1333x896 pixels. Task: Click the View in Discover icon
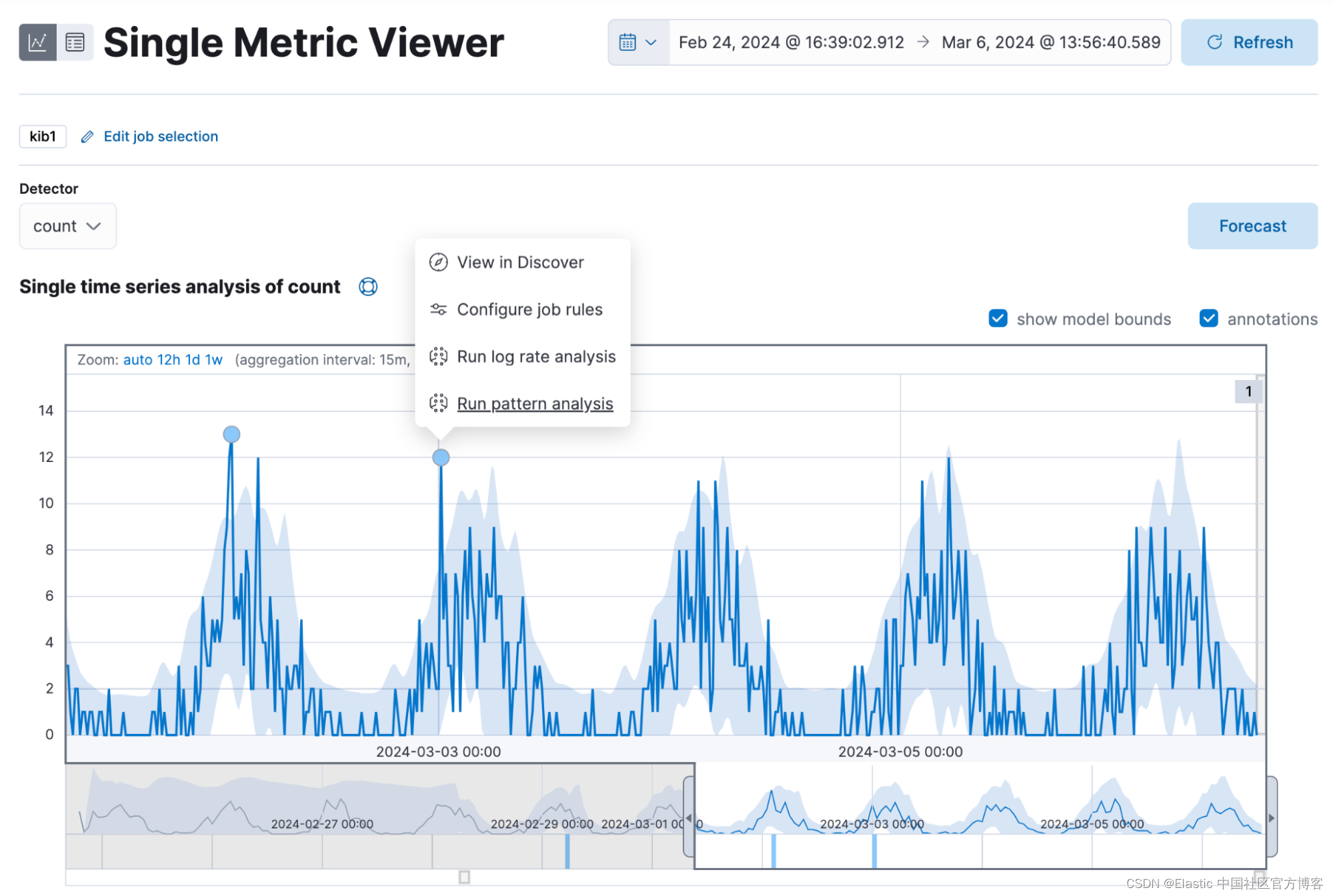437,262
